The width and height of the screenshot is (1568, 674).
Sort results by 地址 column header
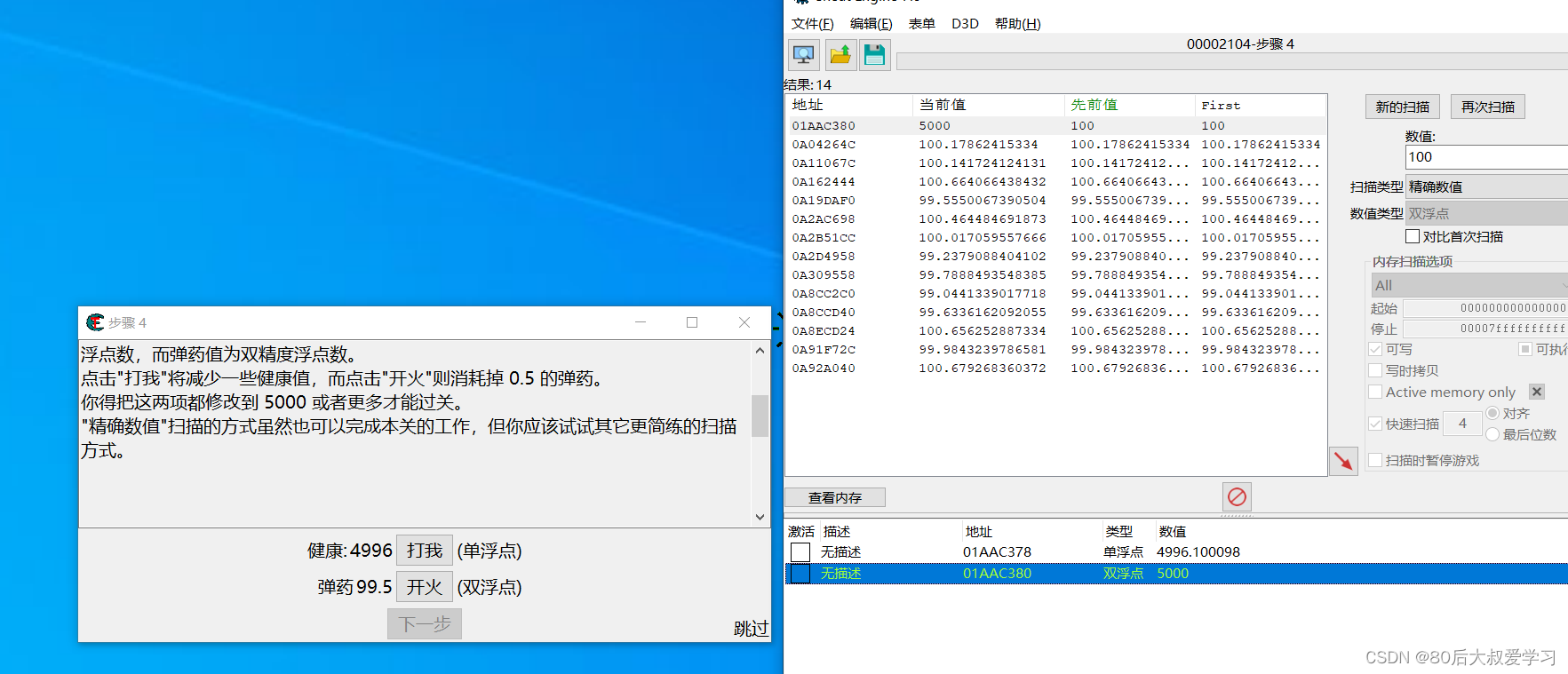click(850, 105)
